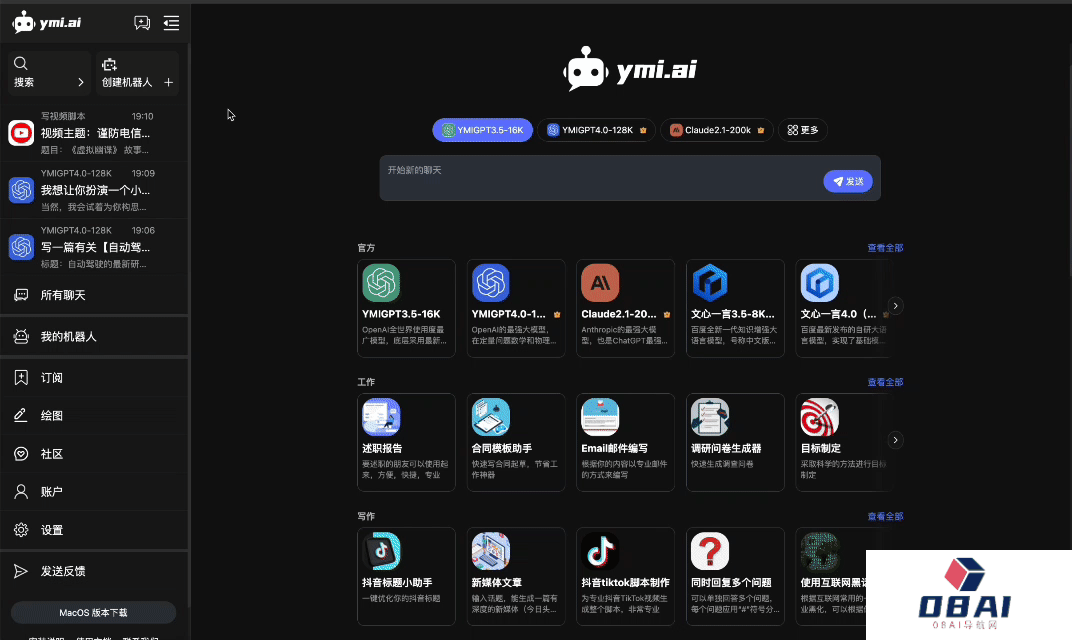
Task: Click the chevron arrow beside 搜索
Action: click(81, 83)
